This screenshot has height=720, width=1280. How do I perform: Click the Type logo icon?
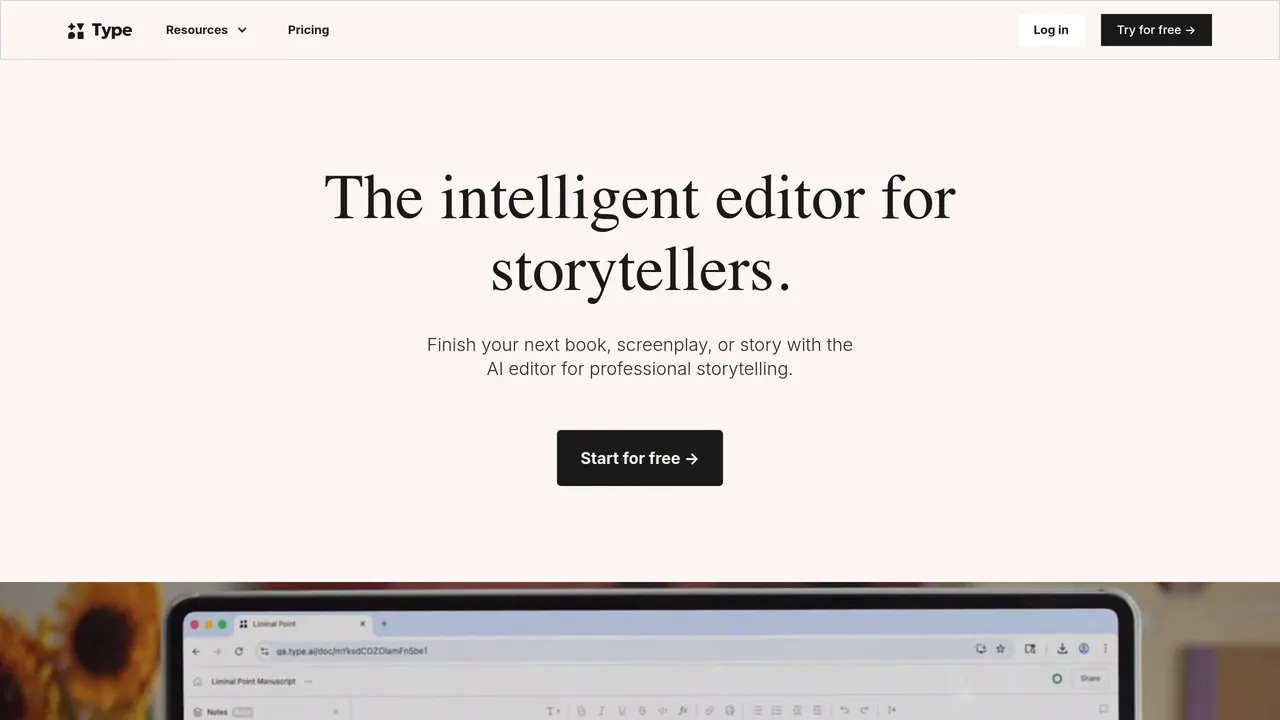pyautogui.click(x=76, y=30)
